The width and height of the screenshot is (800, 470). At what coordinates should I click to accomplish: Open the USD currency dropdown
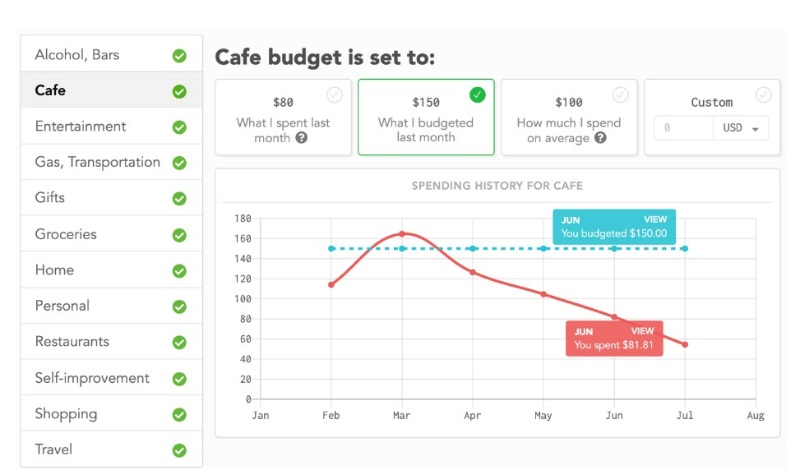click(741, 128)
